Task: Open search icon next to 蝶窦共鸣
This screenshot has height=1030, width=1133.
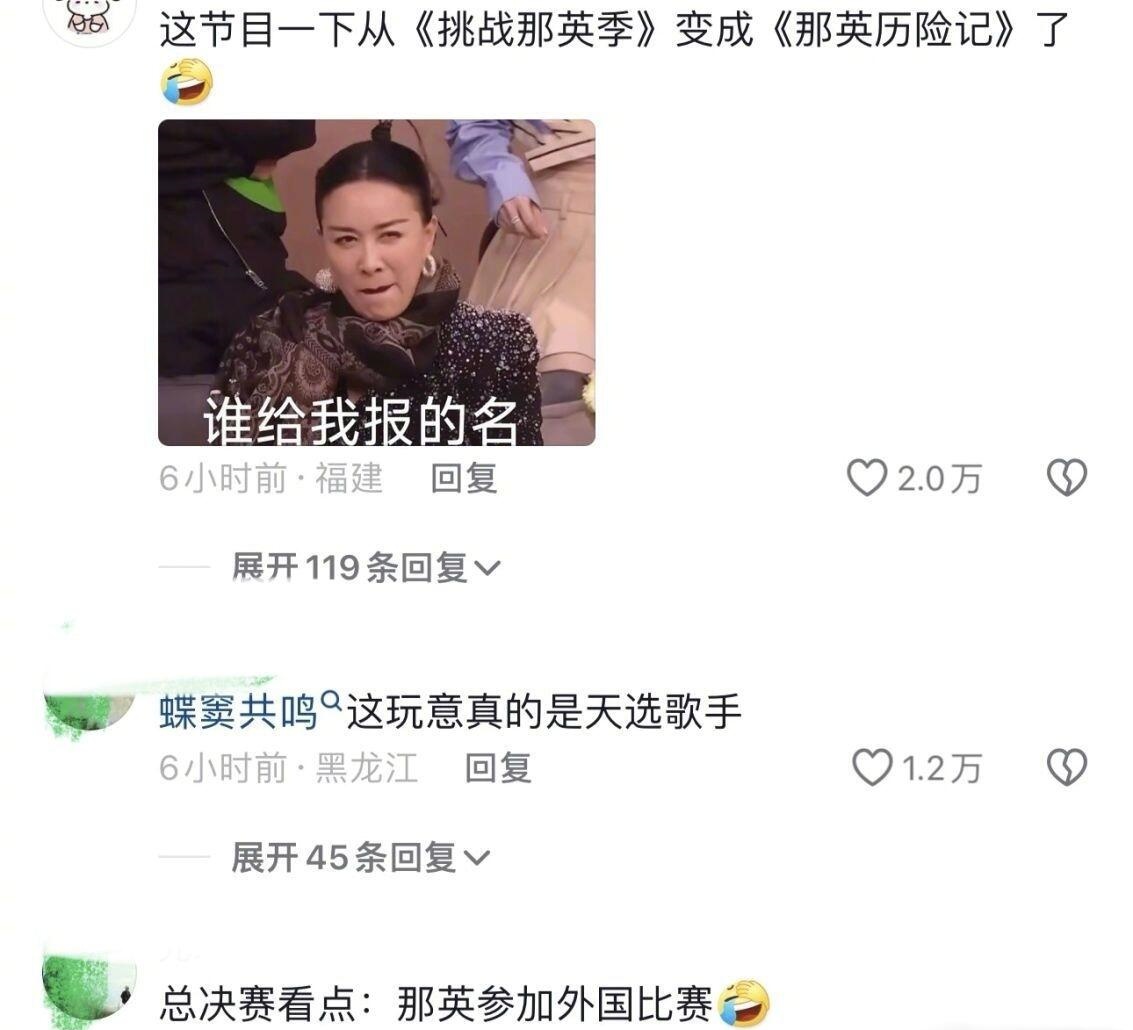Action: pyautogui.click(x=331, y=700)
